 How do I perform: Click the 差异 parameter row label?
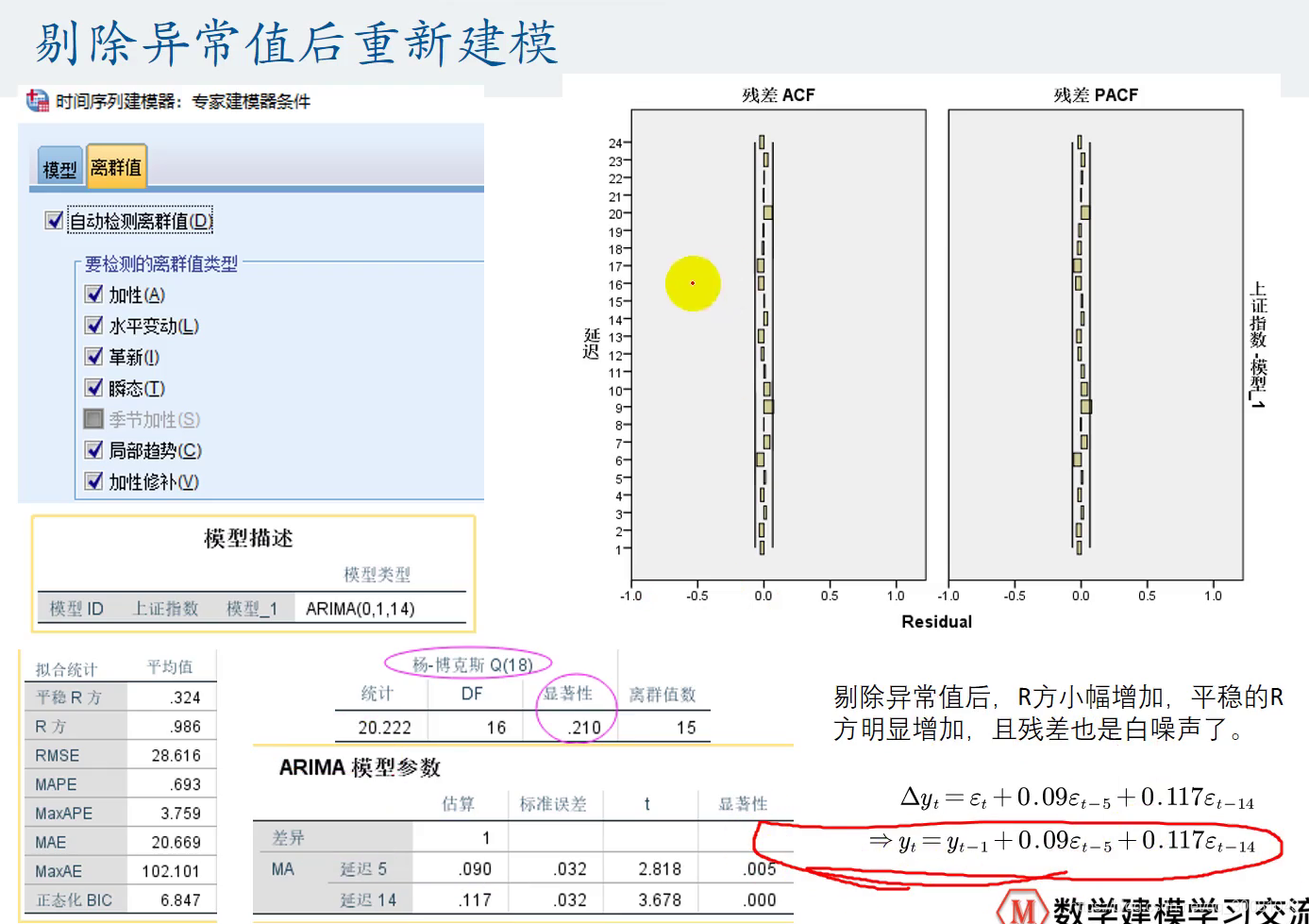pos(289,837)
